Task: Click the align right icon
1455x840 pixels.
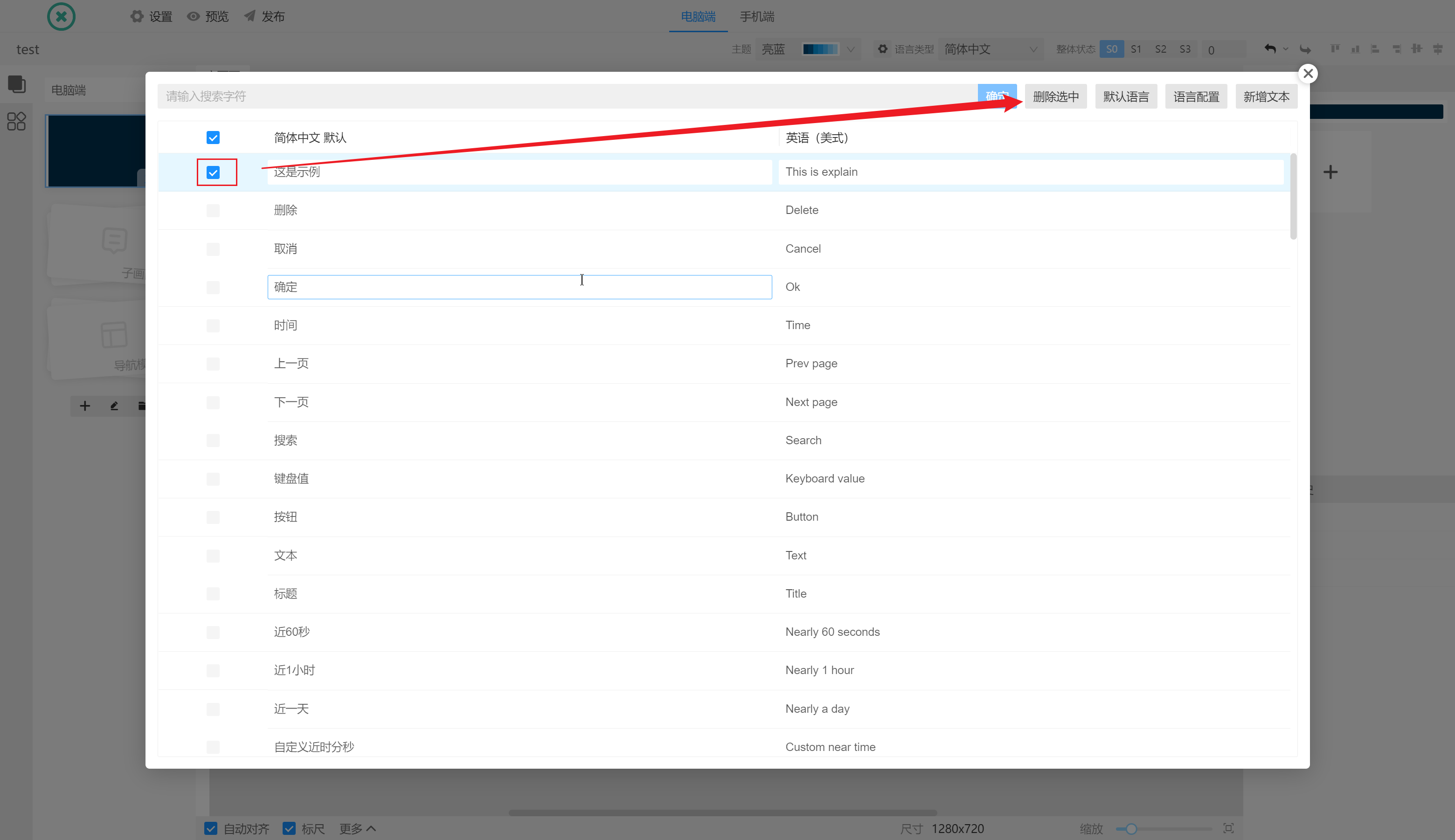Action: 1396,49
